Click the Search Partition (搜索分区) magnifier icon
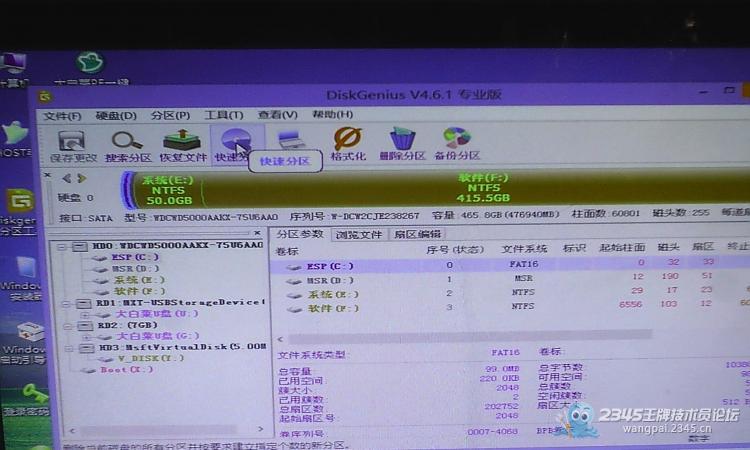This screenshot has width=750, height=450. point(127,145)
